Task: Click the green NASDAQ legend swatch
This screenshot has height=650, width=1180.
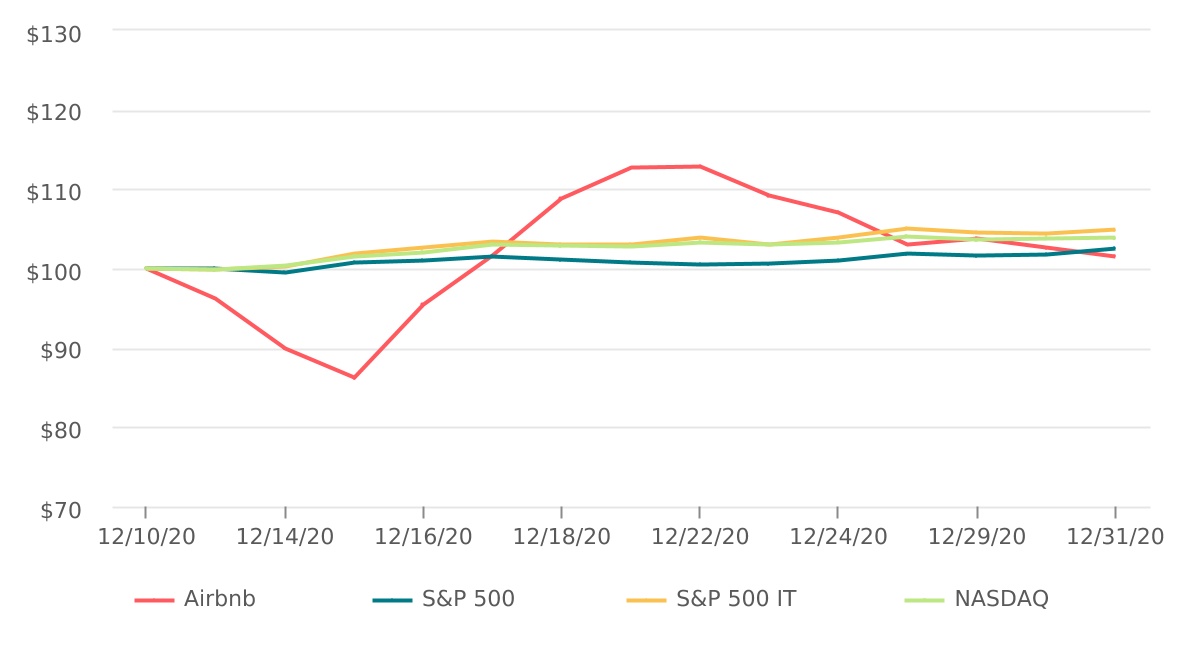Action: [x=924, y=600]
